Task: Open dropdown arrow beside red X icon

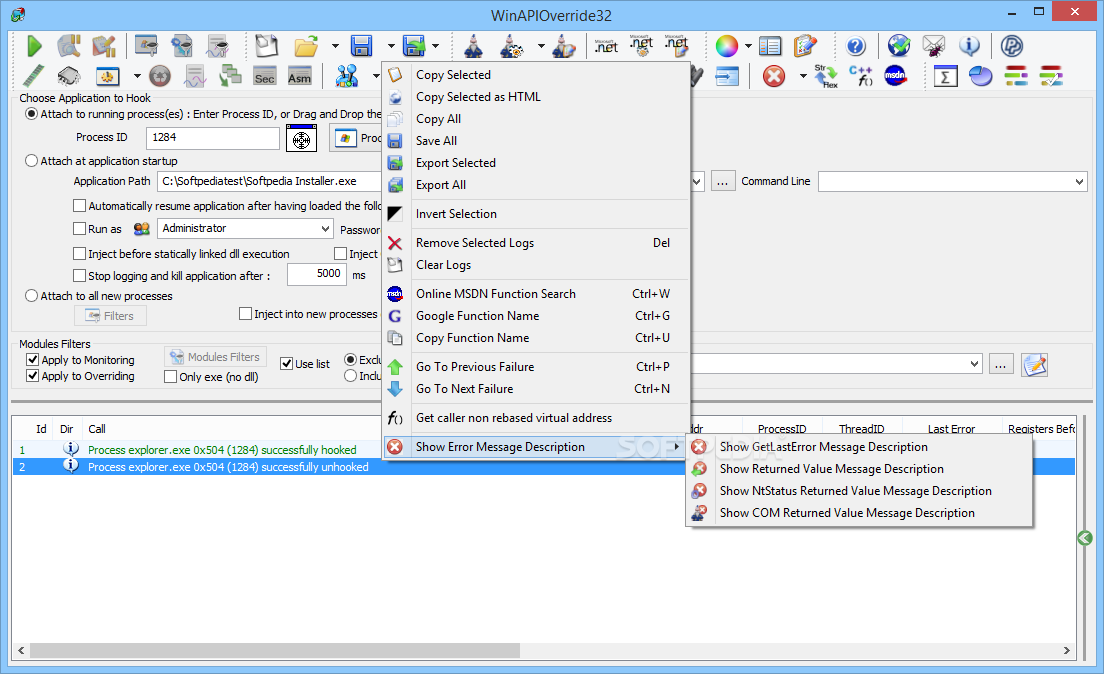Action: point(803,75)
